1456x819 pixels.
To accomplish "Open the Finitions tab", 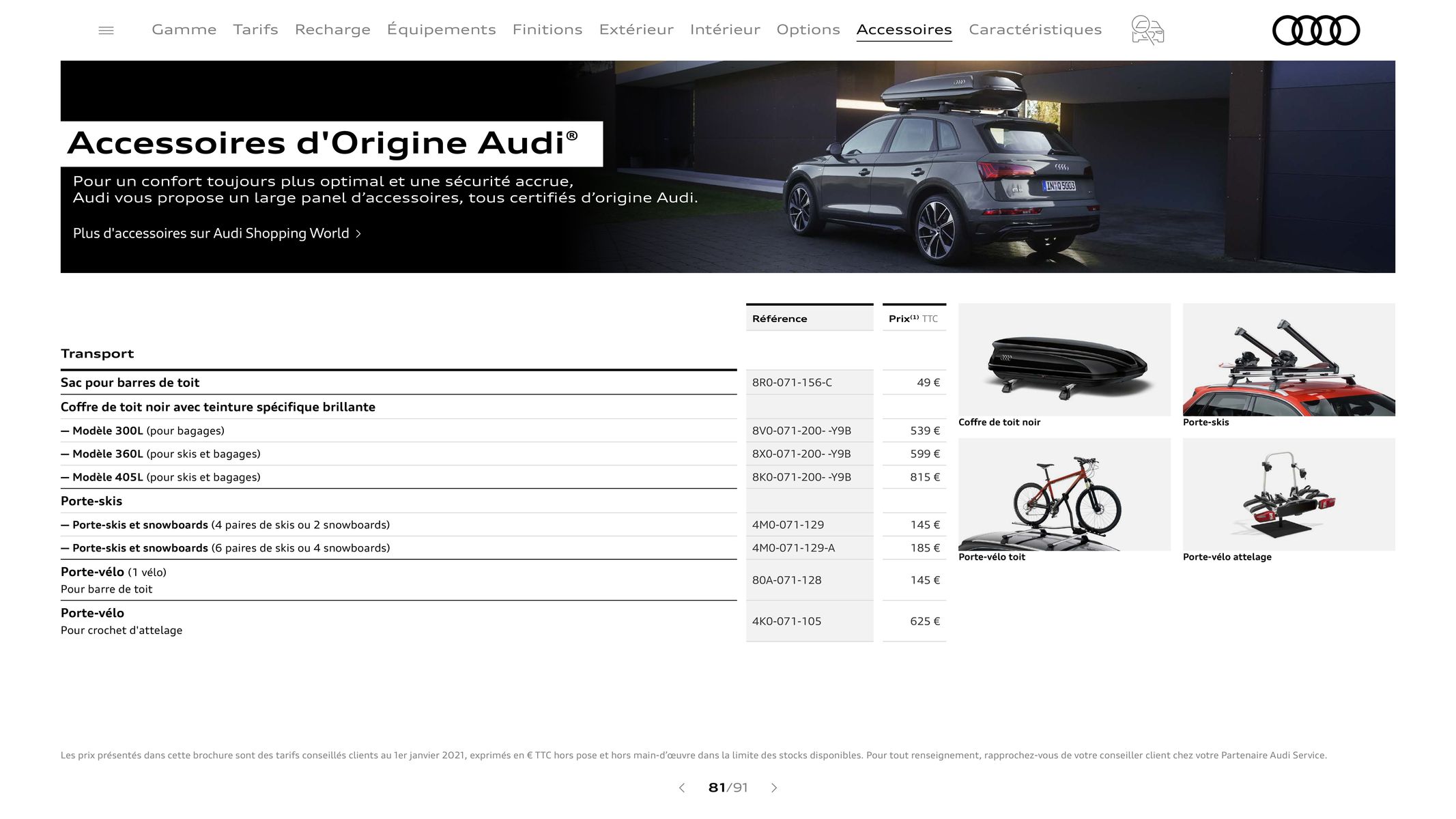I will (547, 29).
